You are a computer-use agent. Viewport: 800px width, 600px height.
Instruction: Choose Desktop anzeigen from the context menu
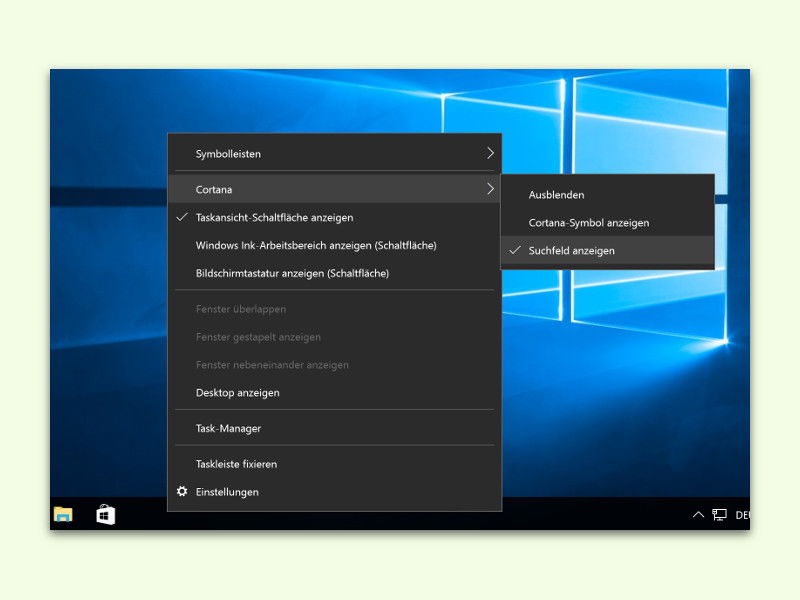(x=335, y=393)
